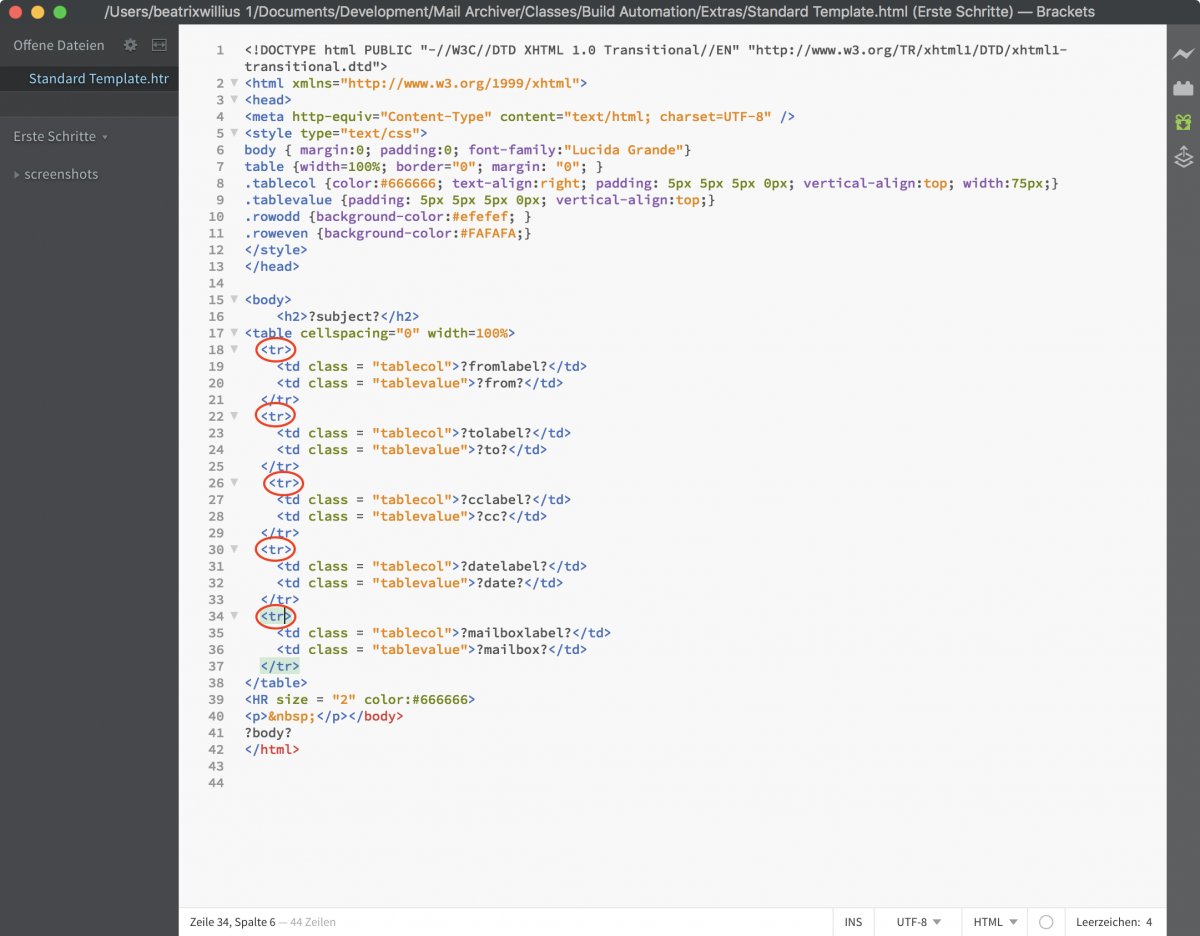The width and height of the screenshot is (1200, 936).
Task: Collapse the body tag fold on line 15
Action: coord(234,300)
